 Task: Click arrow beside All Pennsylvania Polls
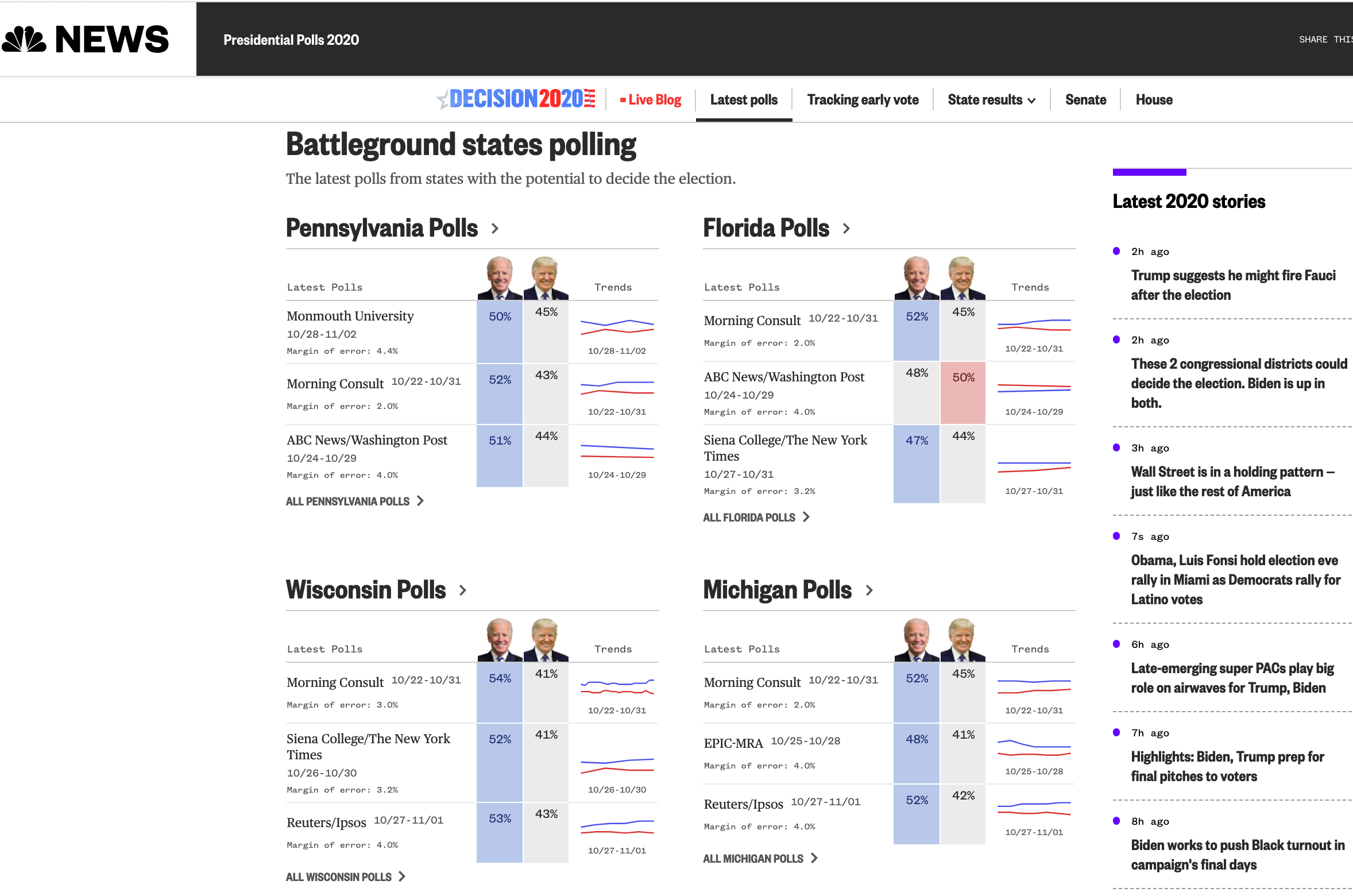[x=420, y=501]
